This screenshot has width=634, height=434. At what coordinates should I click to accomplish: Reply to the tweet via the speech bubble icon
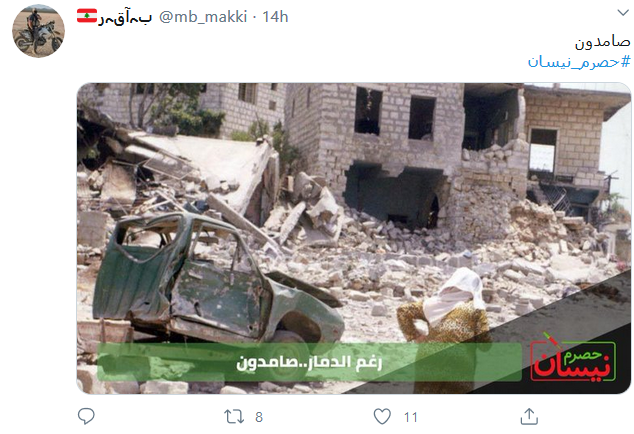[86, 416]
